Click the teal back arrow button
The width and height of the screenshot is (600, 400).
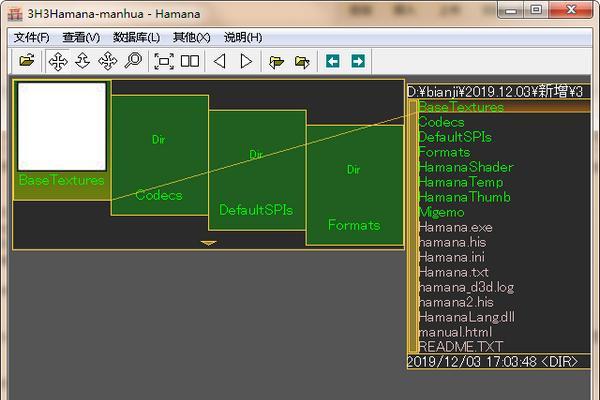click(x=333, y=61)
